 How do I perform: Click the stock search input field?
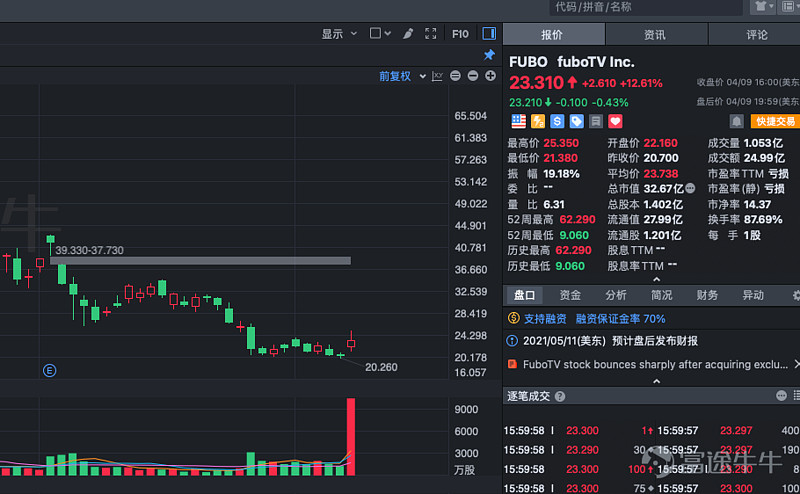coord(645,7)
